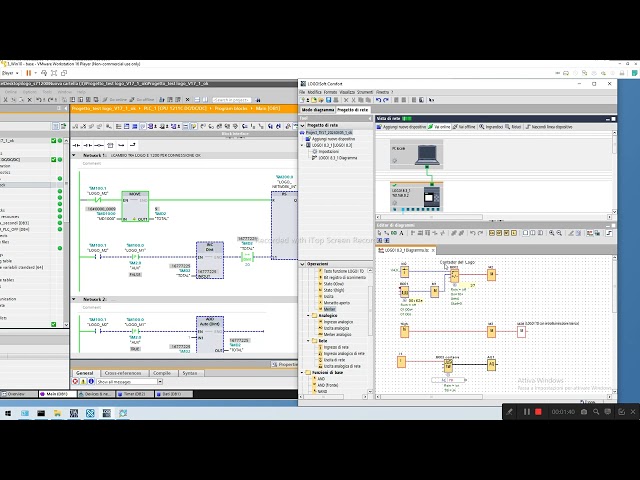
Task: Click the Delete X icon in TIA Portal toolbar
Action: (29, 100)
